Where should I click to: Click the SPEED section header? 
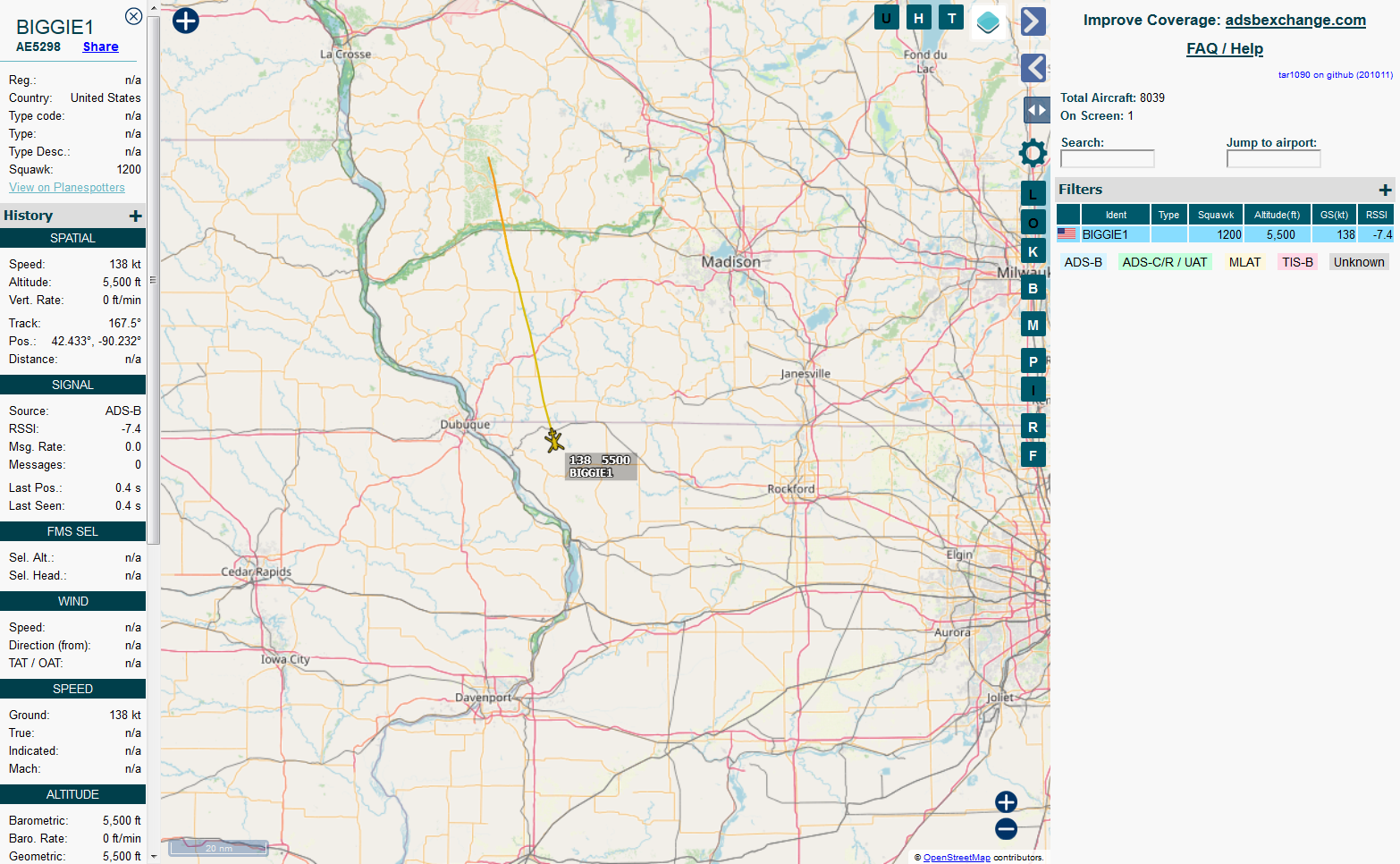coord(72,689)
